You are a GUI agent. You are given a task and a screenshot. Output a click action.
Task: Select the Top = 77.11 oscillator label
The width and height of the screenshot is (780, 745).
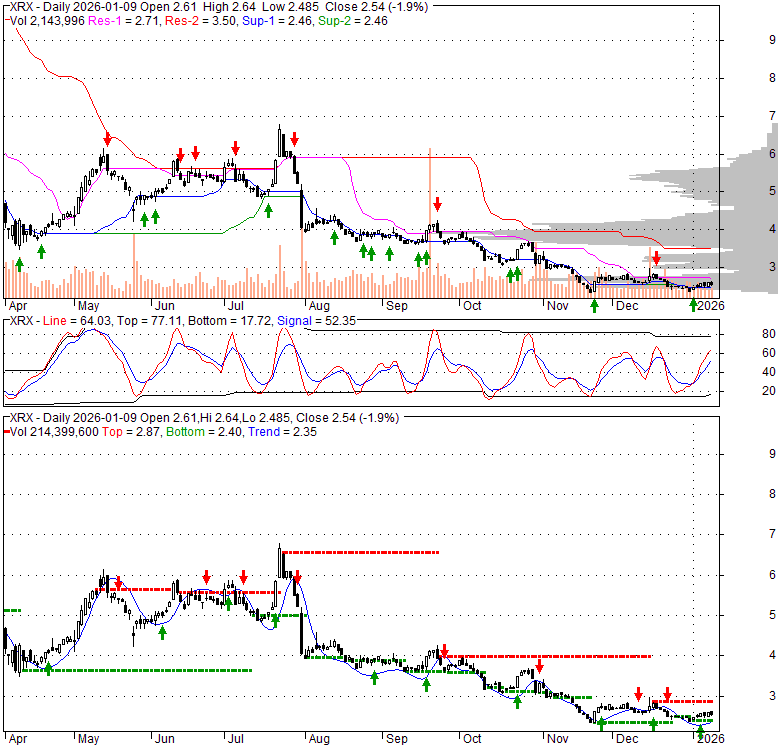(150, 321)
